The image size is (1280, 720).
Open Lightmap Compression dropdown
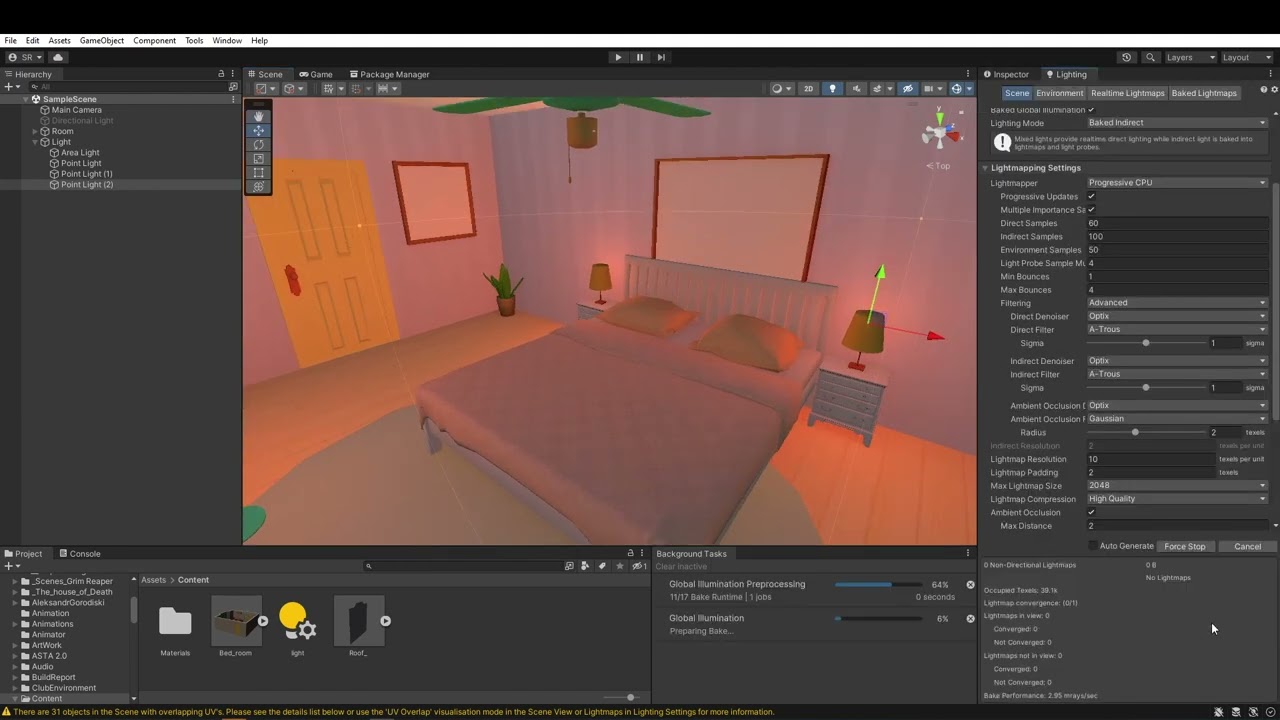[1177, 499]
